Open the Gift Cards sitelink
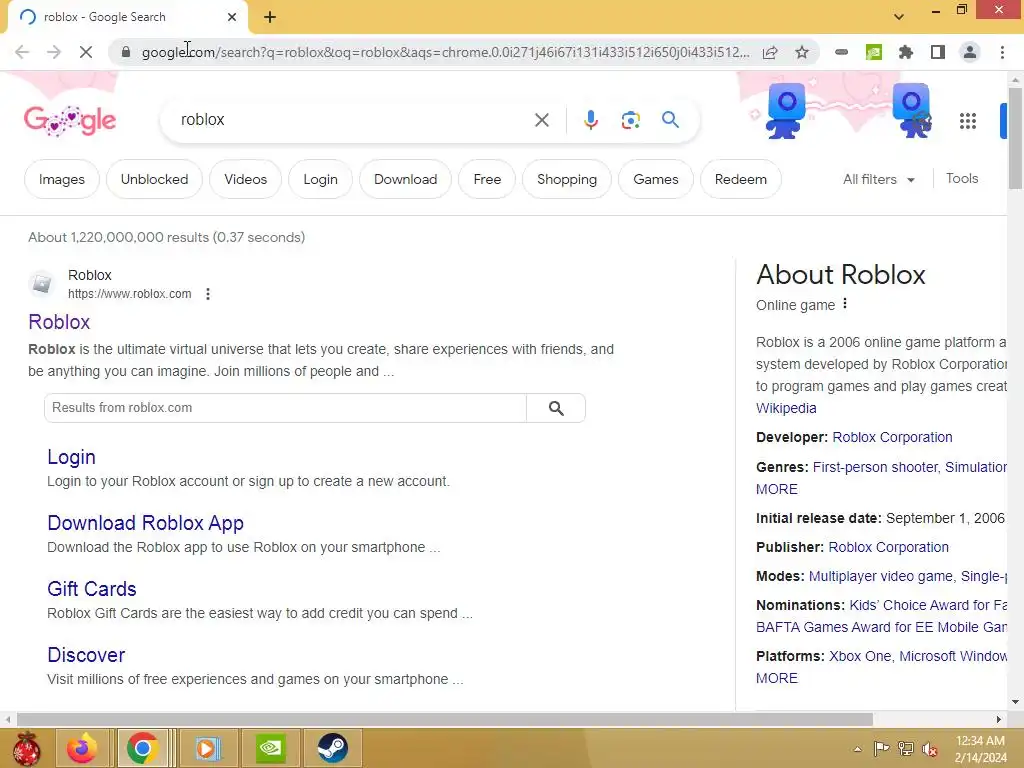Image resolution: width=1024 pixels, height=768 pixels. pos(91,588)
